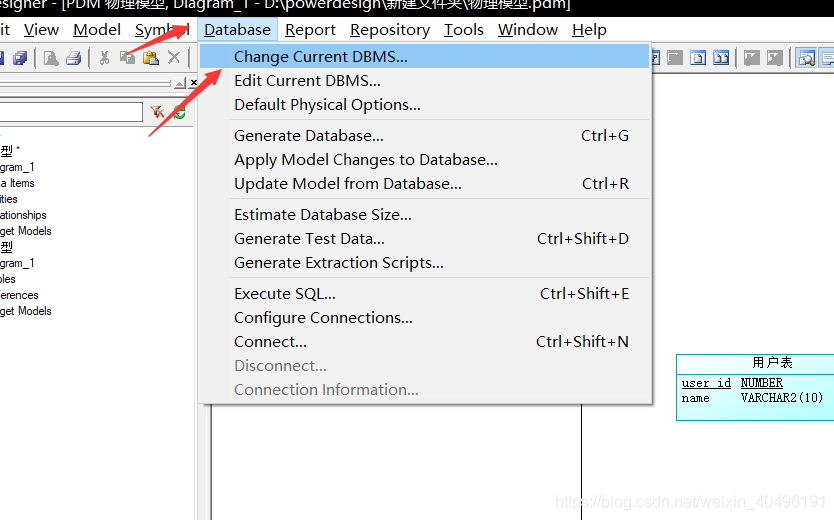Open the Report menu
834x520 pixels.
310,30
